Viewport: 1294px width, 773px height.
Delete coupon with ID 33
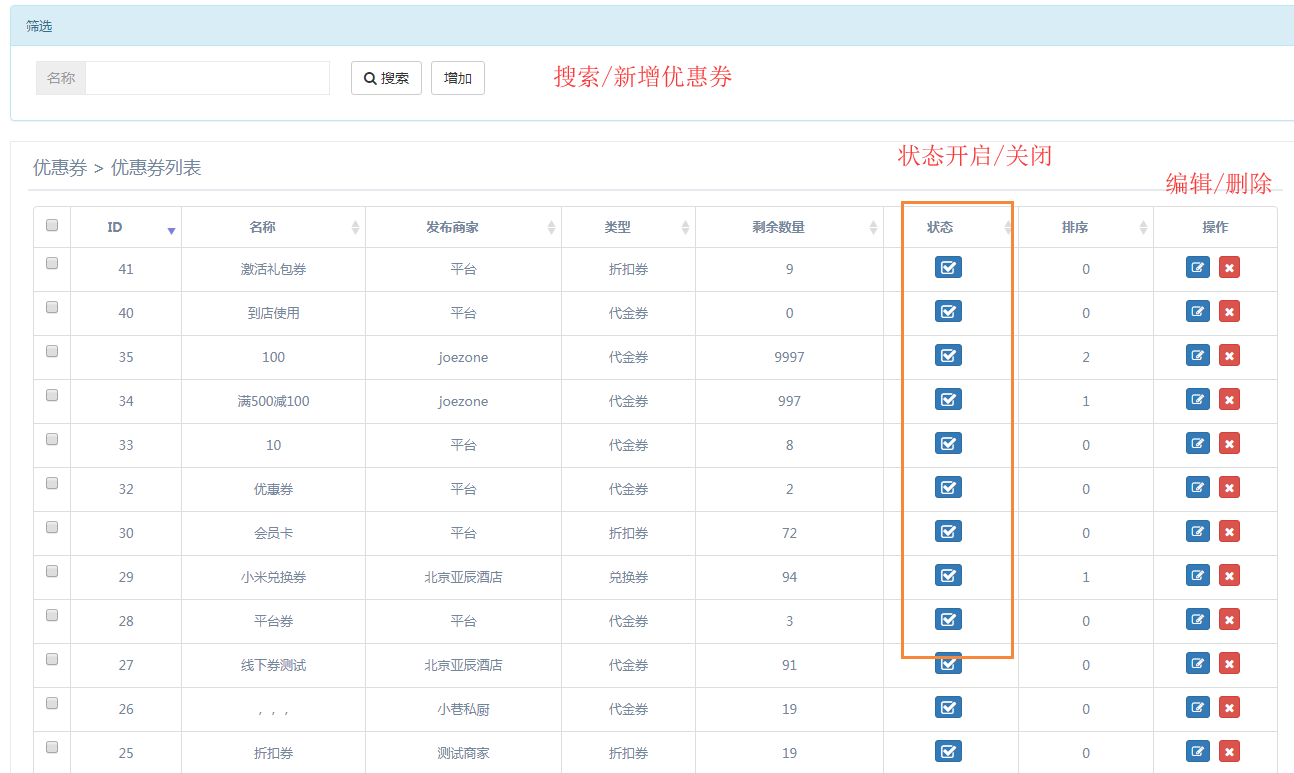[x=1229, y=443]
